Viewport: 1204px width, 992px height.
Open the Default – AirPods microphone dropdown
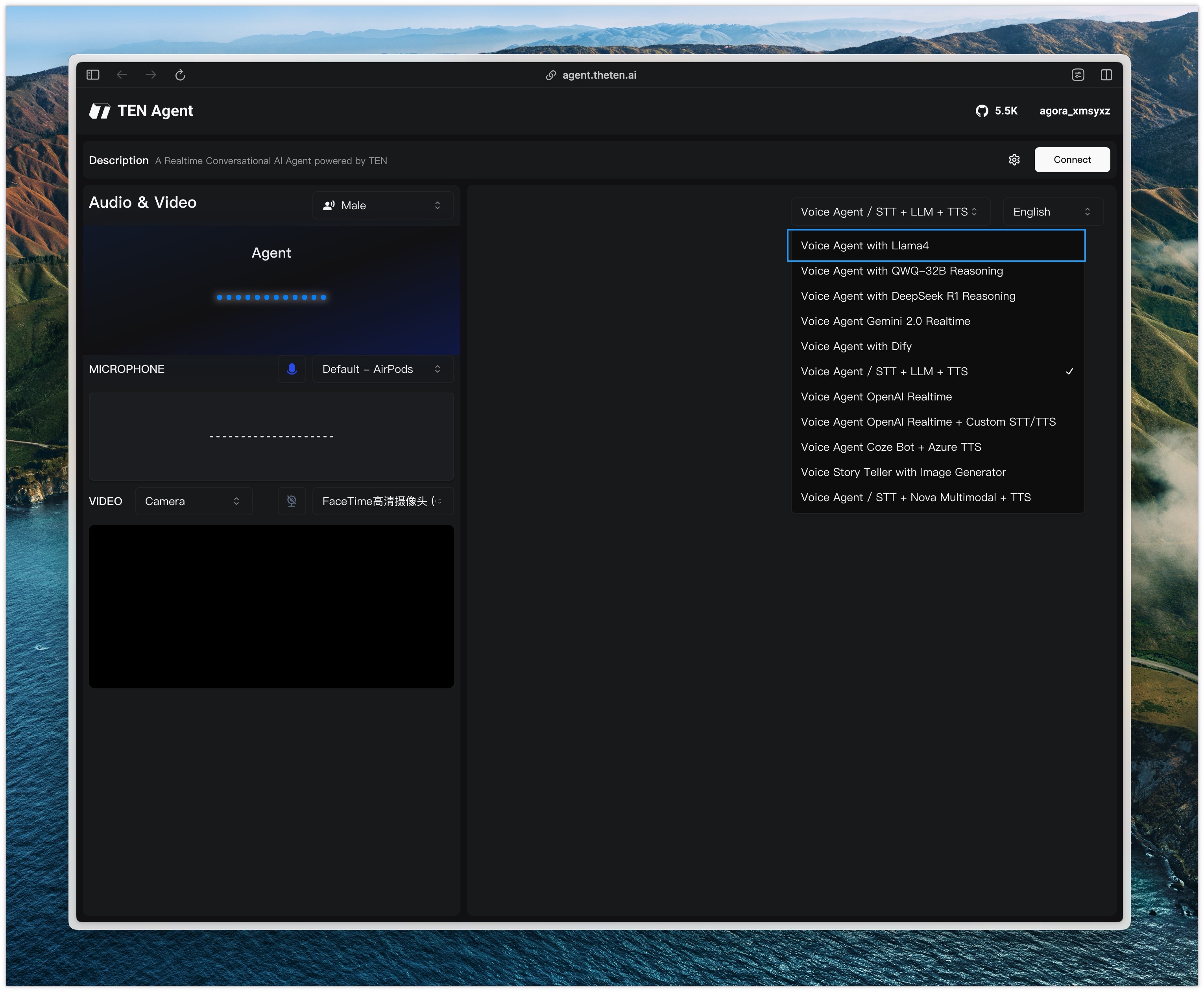pos(382,369)
